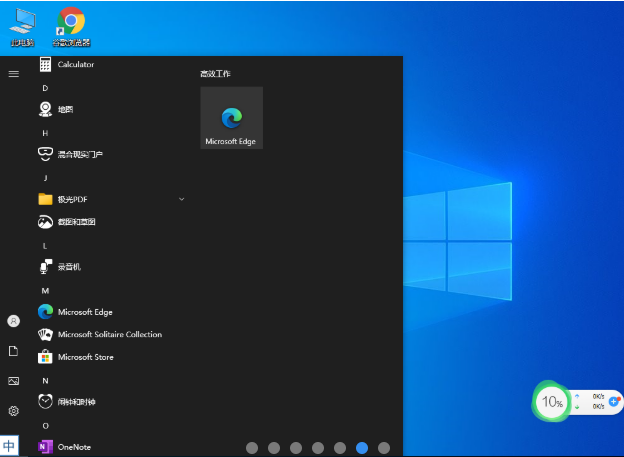Open OneNote from the app list

point(111,447)
